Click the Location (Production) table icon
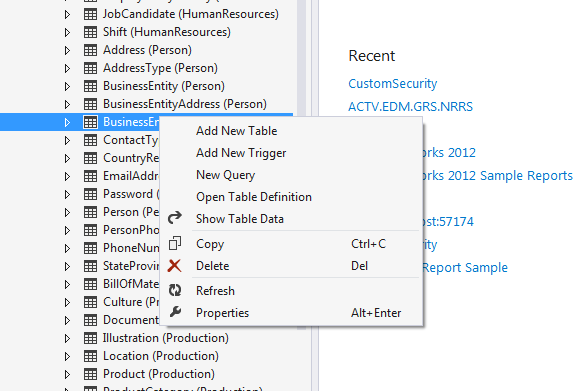Image resolution: width=581 pixels, height=391 pixels. 90,356
